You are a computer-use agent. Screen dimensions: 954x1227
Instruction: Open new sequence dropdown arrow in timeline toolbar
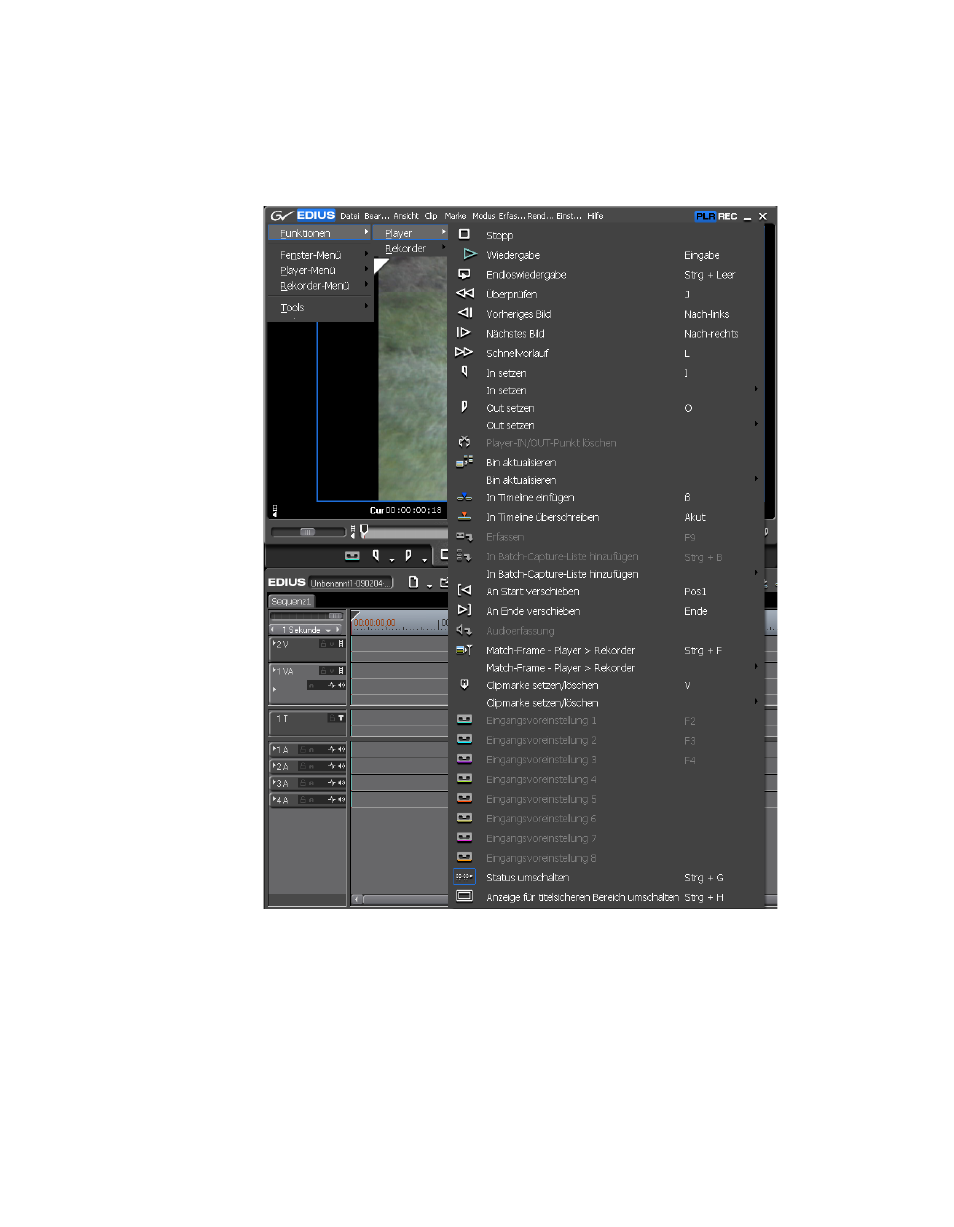429,585
